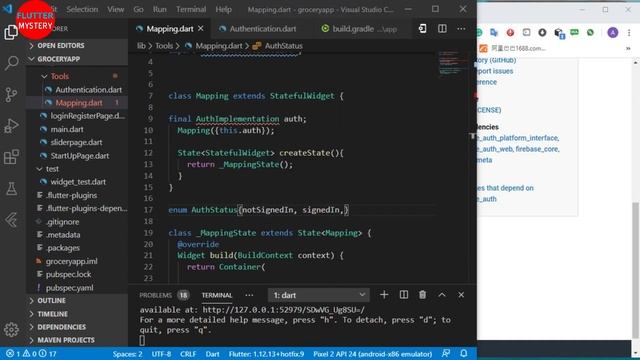This screenshot has height=360, width=640.
Task: Open the Help menu
Action: click(223, 9)
